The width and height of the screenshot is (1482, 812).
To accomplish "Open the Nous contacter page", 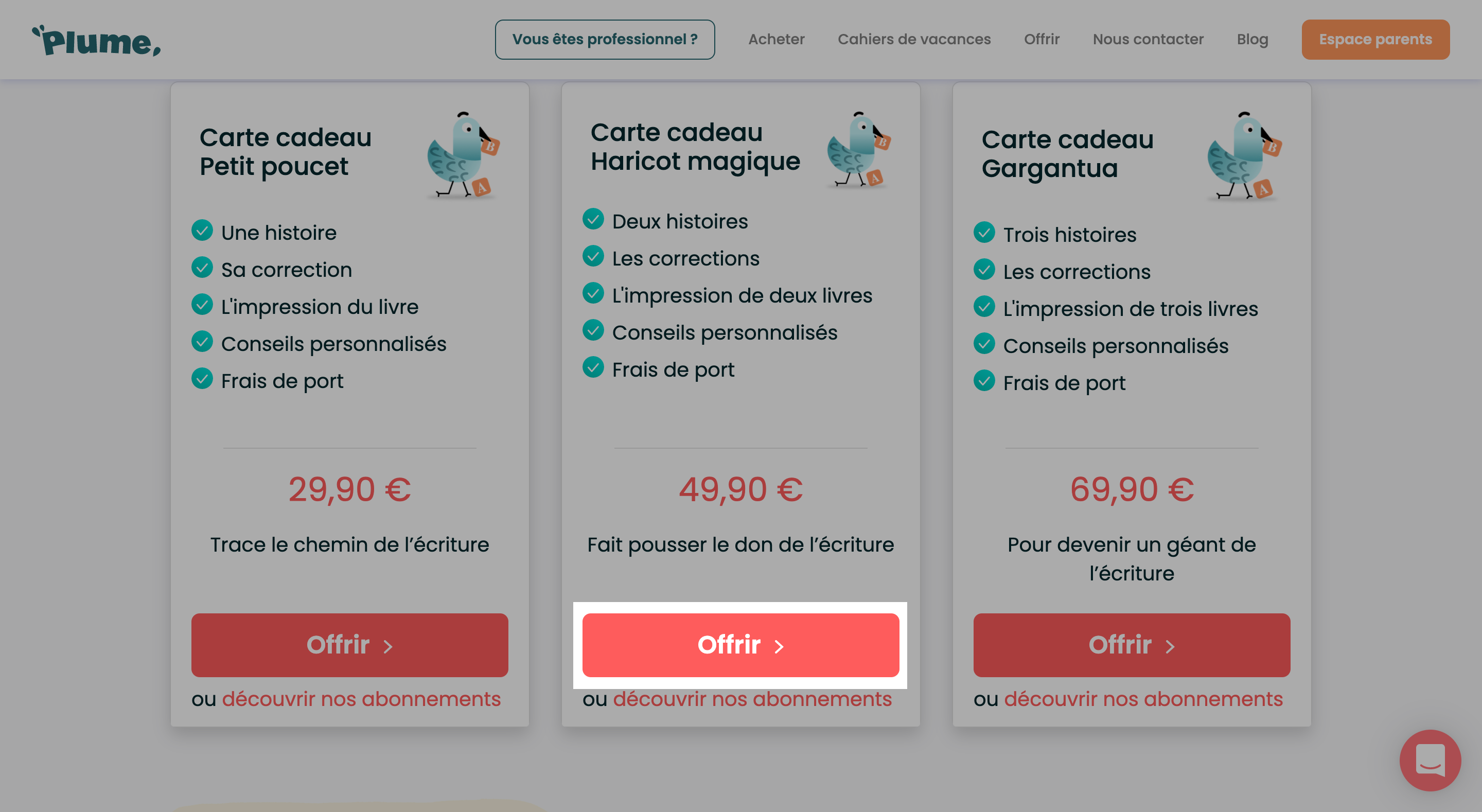I will point(1148,40).
